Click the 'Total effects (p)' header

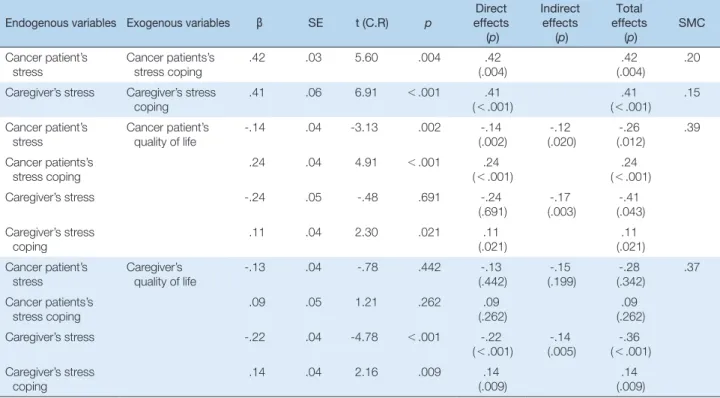click(629, 23)
